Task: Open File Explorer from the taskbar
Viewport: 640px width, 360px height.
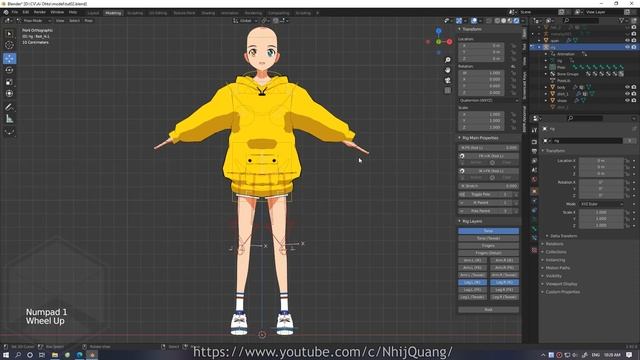Action: click(55, 355)
